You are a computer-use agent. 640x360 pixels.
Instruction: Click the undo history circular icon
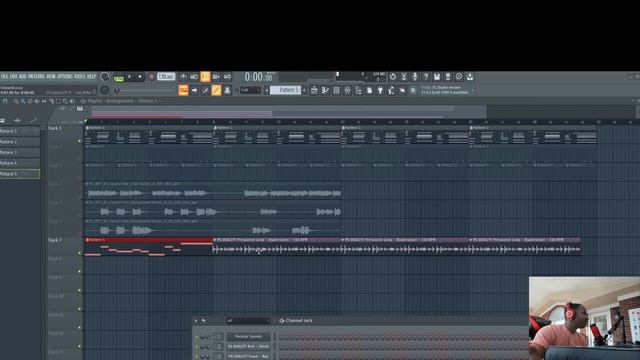(x=393, y=77)
